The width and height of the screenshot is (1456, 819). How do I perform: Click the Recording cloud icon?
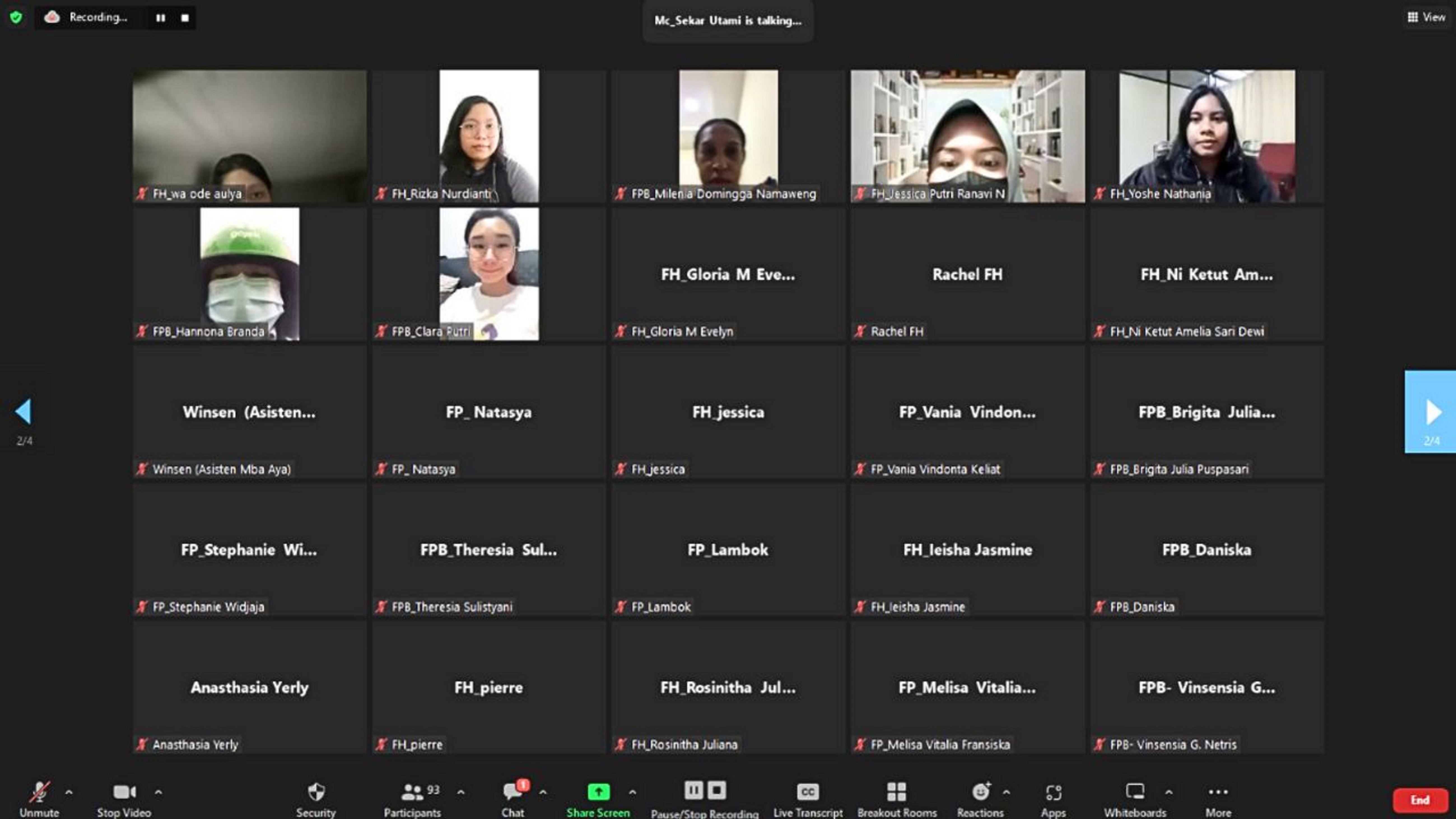tap(52, 18)
